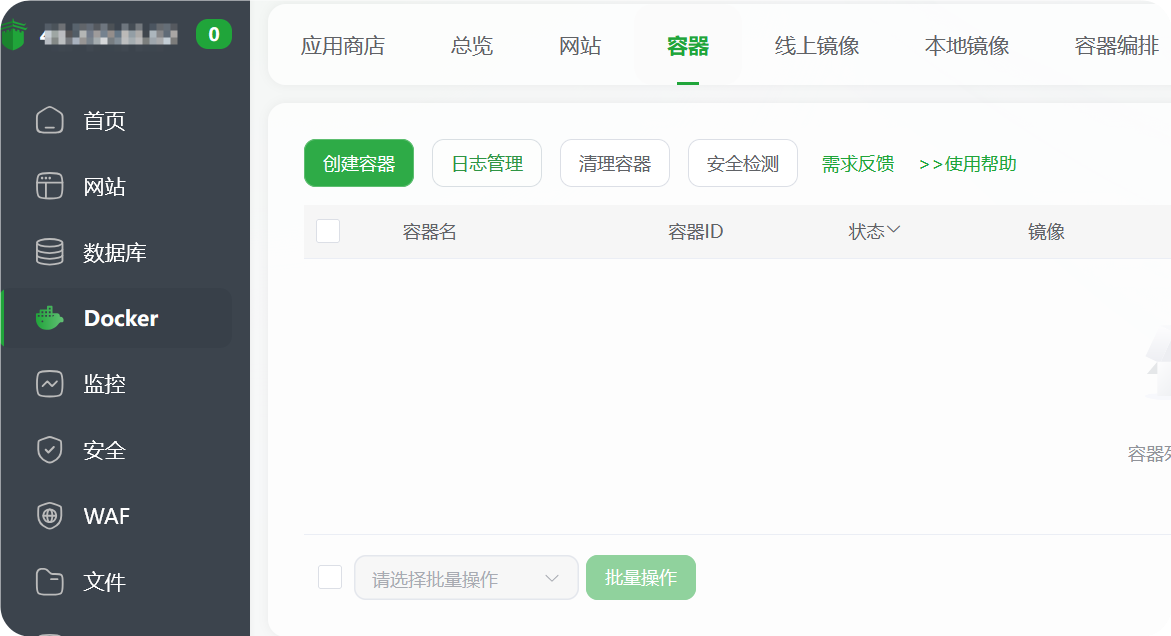Click the 创建容器 button
Screen dimensions: 1171x636
(x=358, y=162)
